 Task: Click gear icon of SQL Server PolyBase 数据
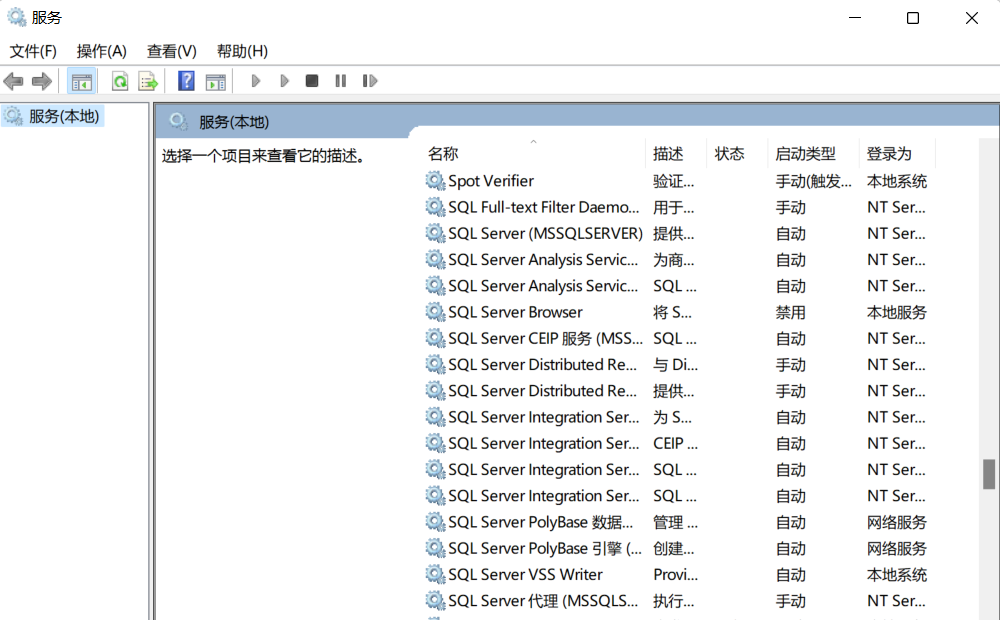(436, 522)
